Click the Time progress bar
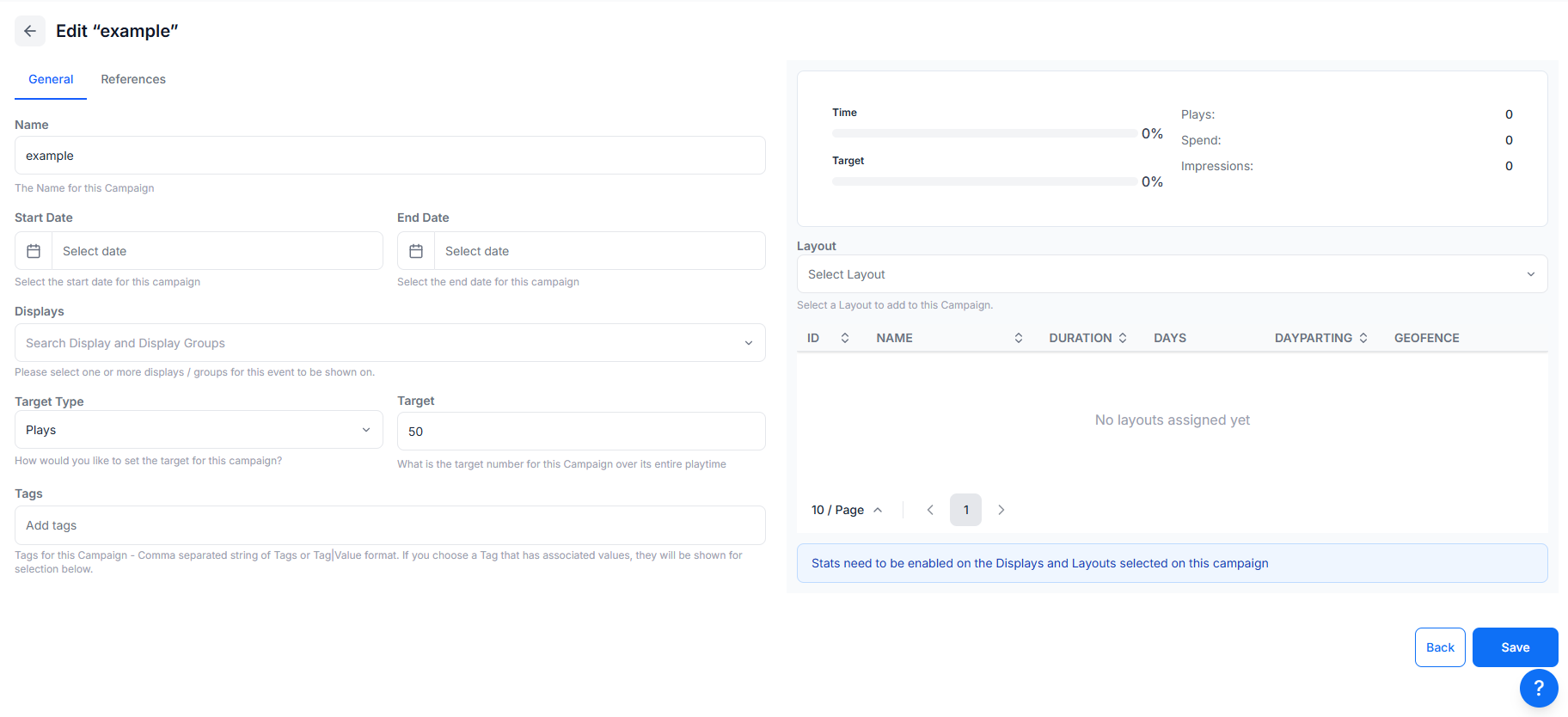Image resolution: width=1568 pixels, height=717 pixels. pos(984,133)
